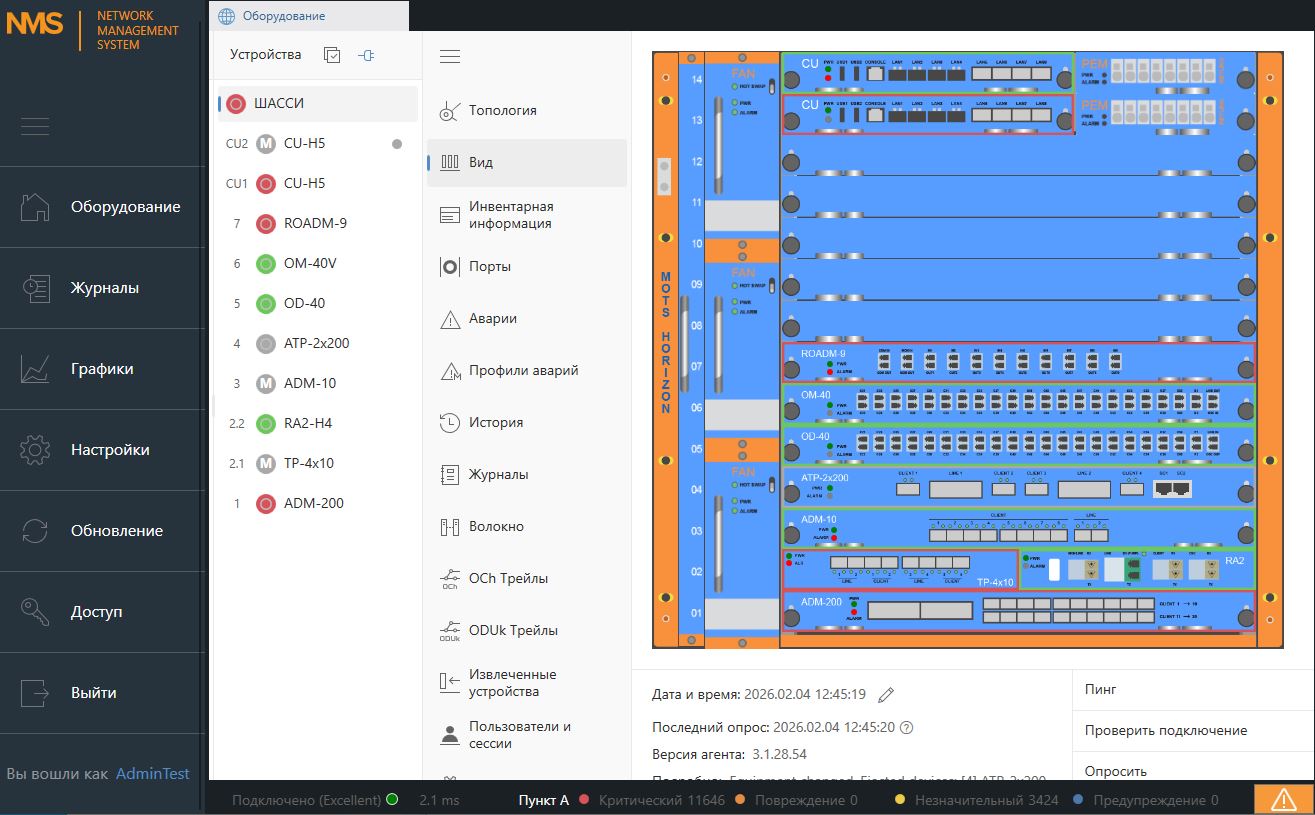Go to Журналы in the main sidebar
1315x815 pixels.
tap(104, 288)
